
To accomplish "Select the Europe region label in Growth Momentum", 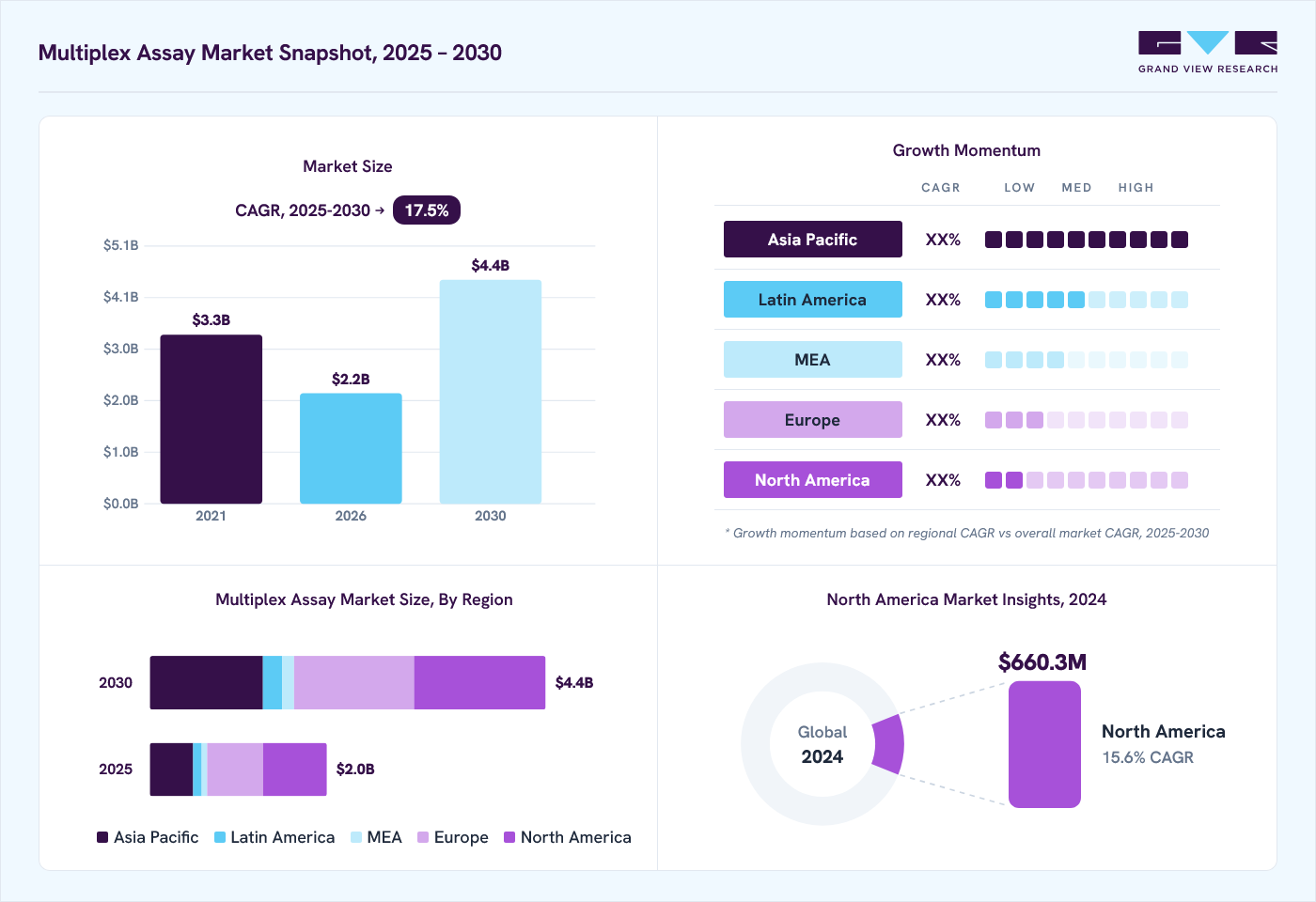I will click(x=813, y=420).
